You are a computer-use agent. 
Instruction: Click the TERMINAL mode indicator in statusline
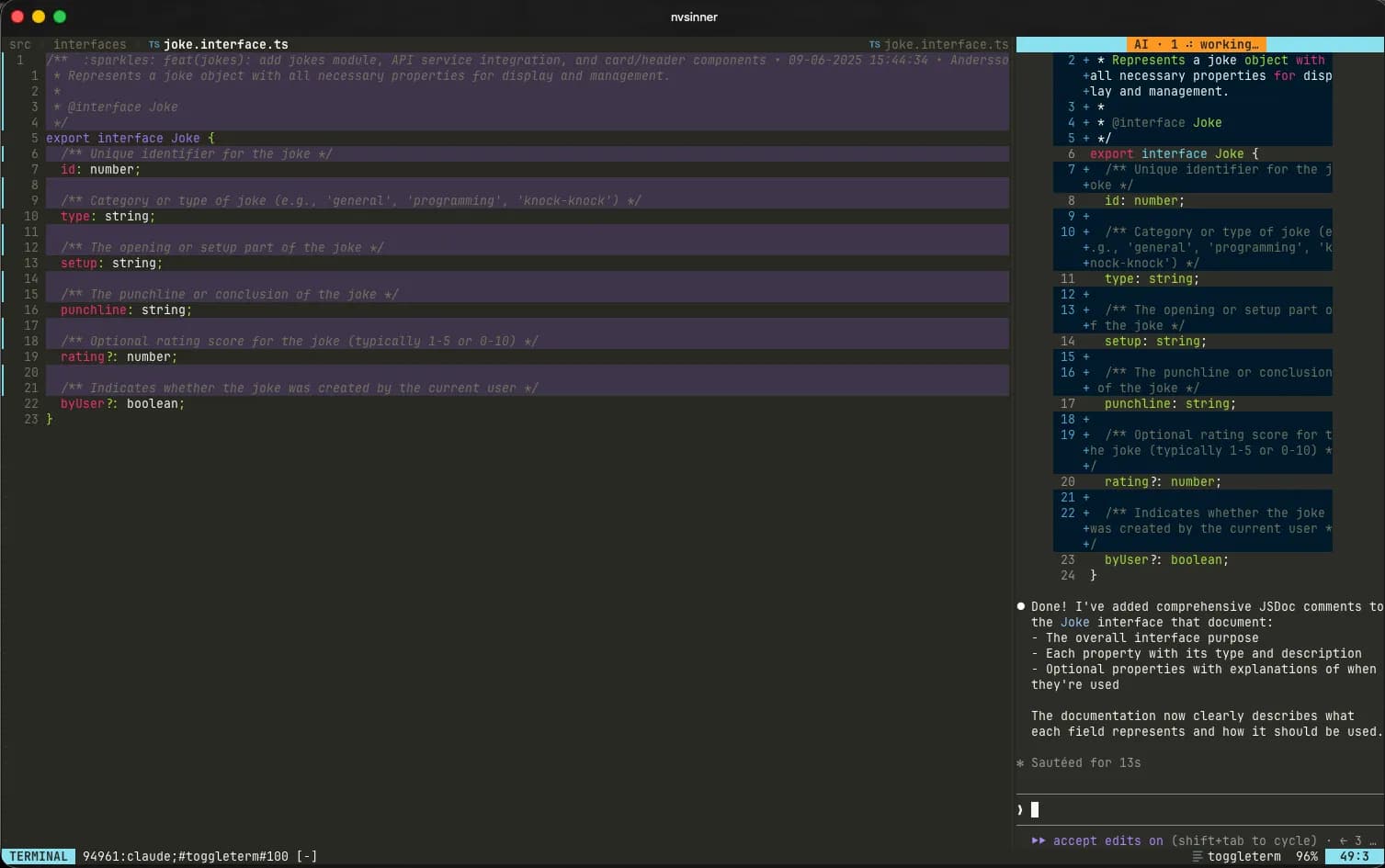(39, 856)
